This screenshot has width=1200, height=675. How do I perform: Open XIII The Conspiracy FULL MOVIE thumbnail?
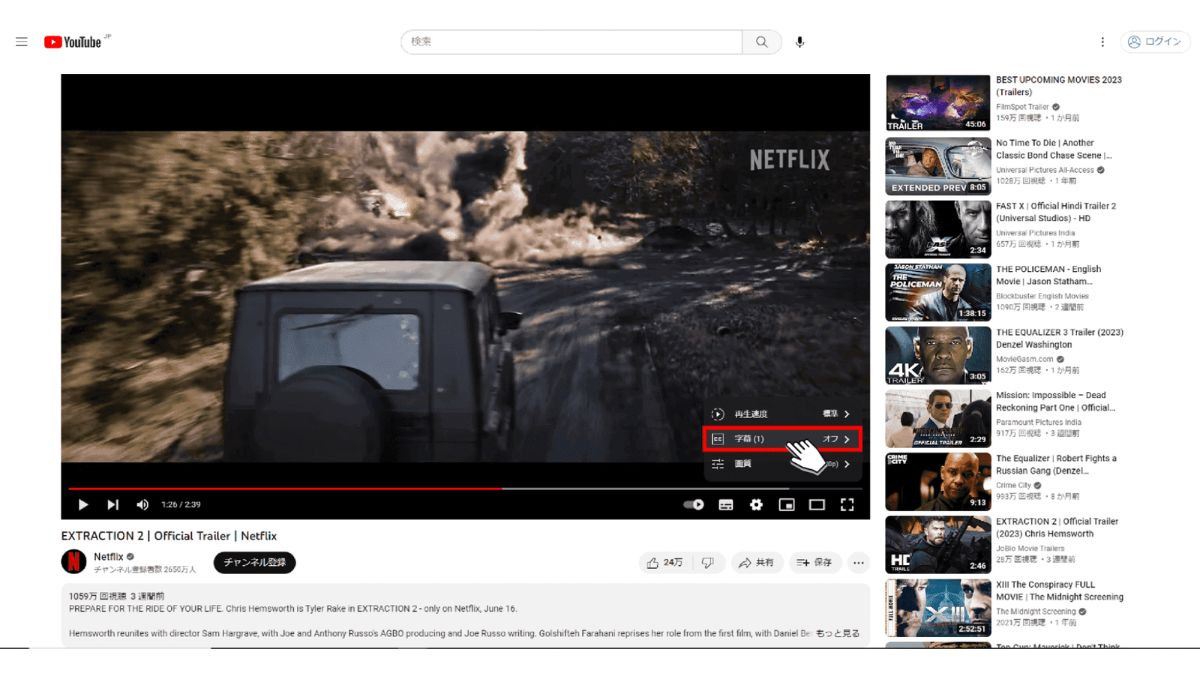[x=938, y=608]
